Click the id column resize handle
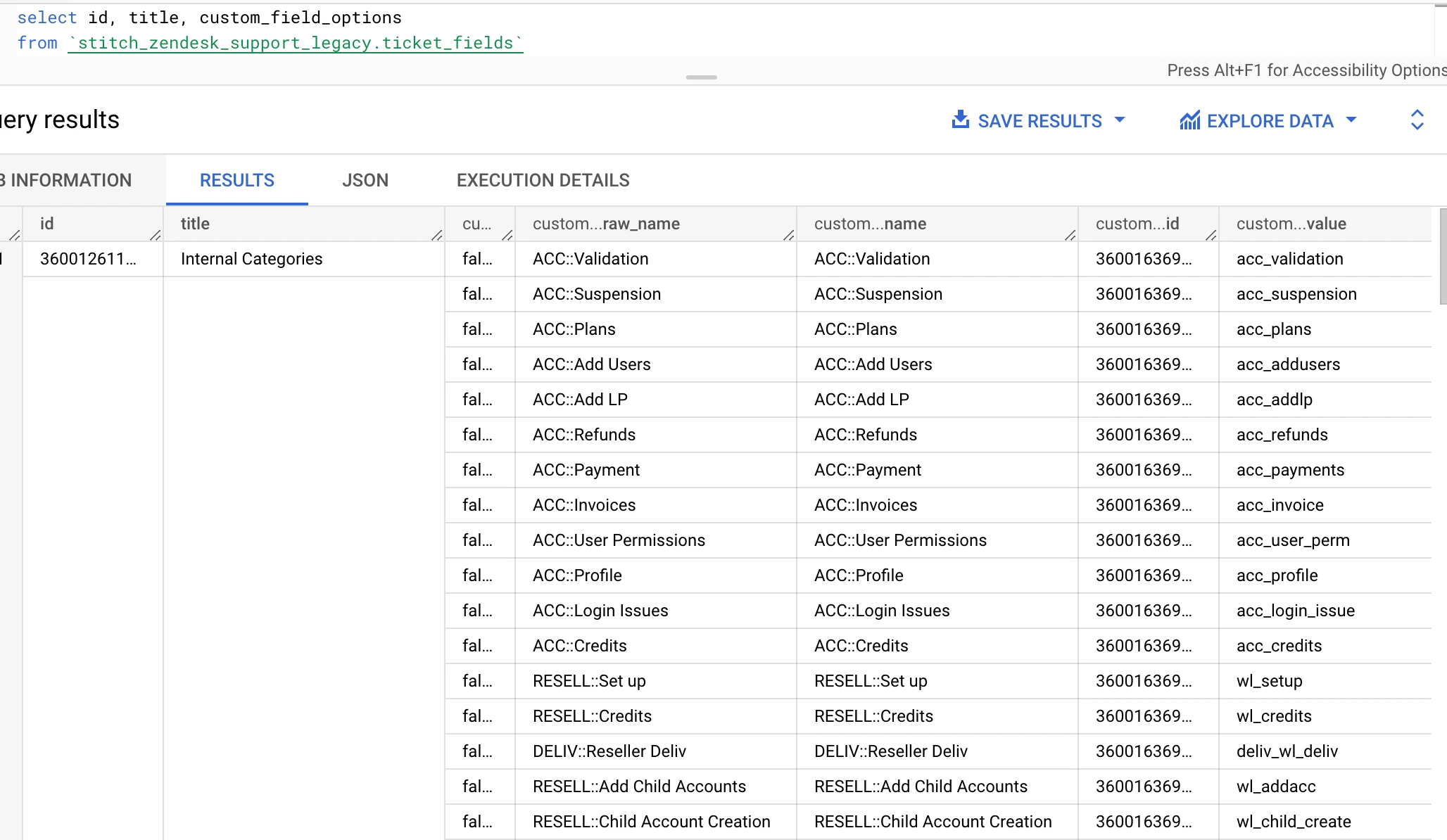This screenshot has height=840, width=1447. [156, 235]
